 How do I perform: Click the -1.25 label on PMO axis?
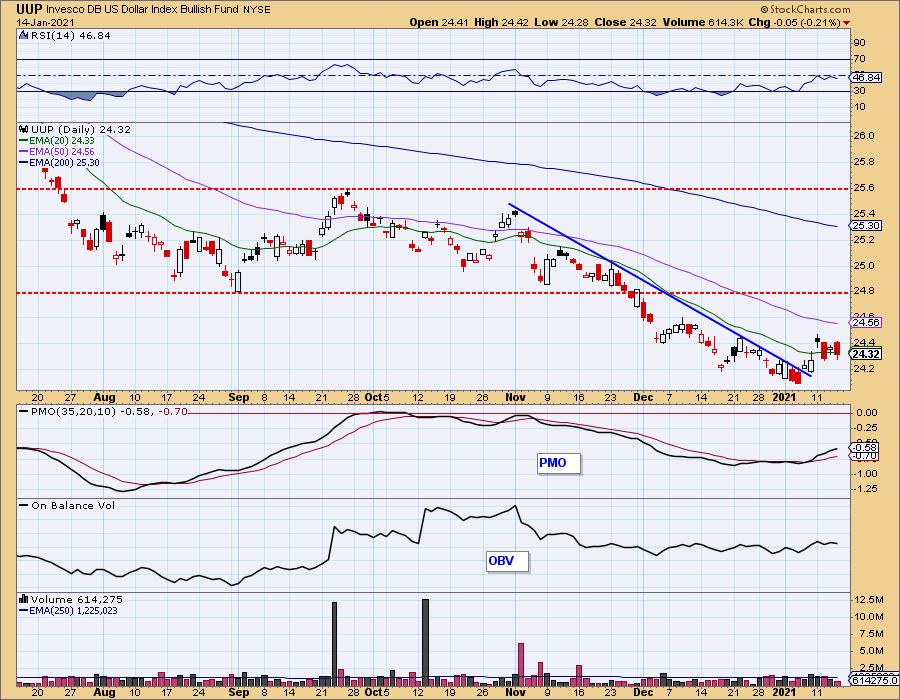(866, 489)
